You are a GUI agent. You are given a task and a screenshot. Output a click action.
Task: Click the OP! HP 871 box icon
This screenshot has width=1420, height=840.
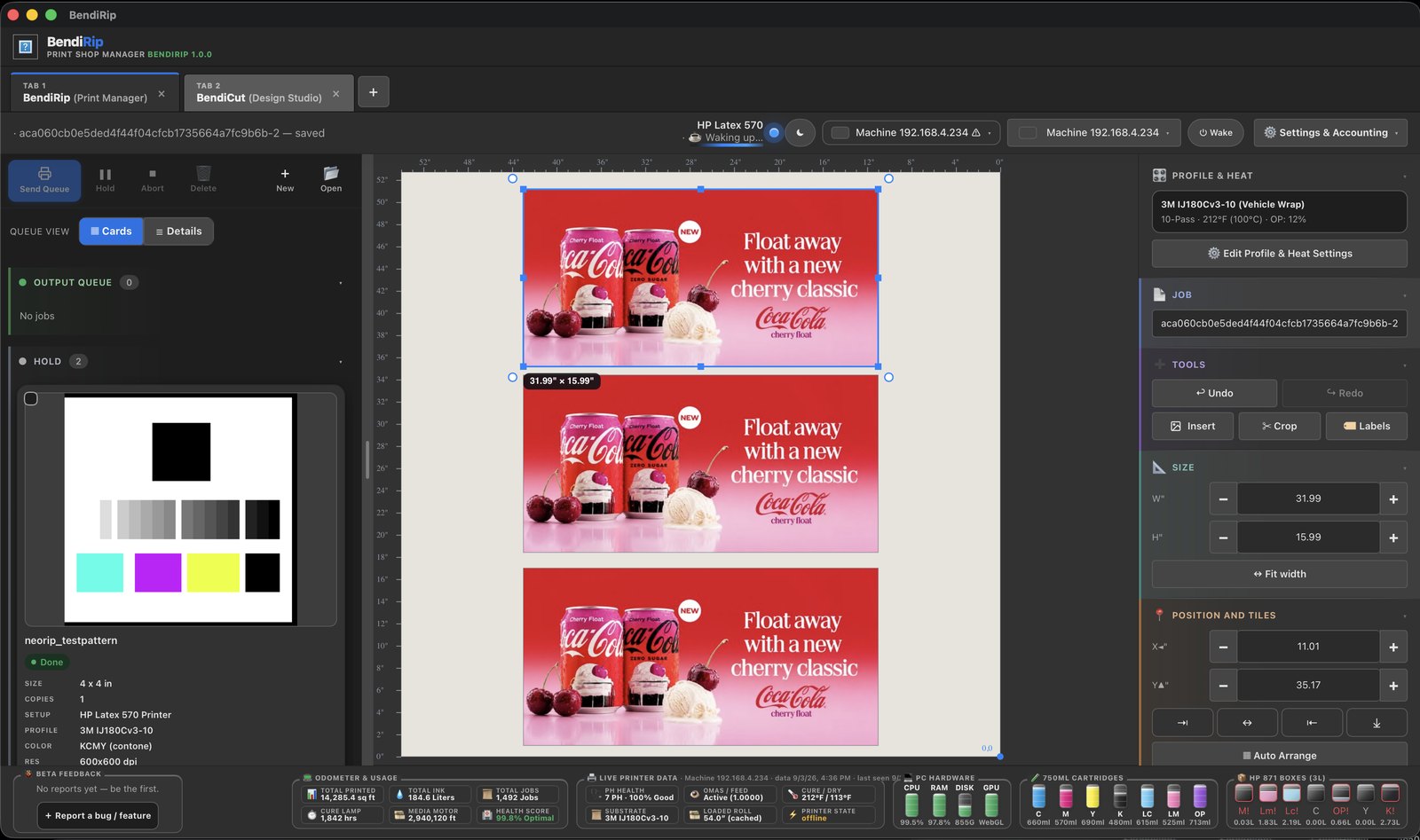1341,793
